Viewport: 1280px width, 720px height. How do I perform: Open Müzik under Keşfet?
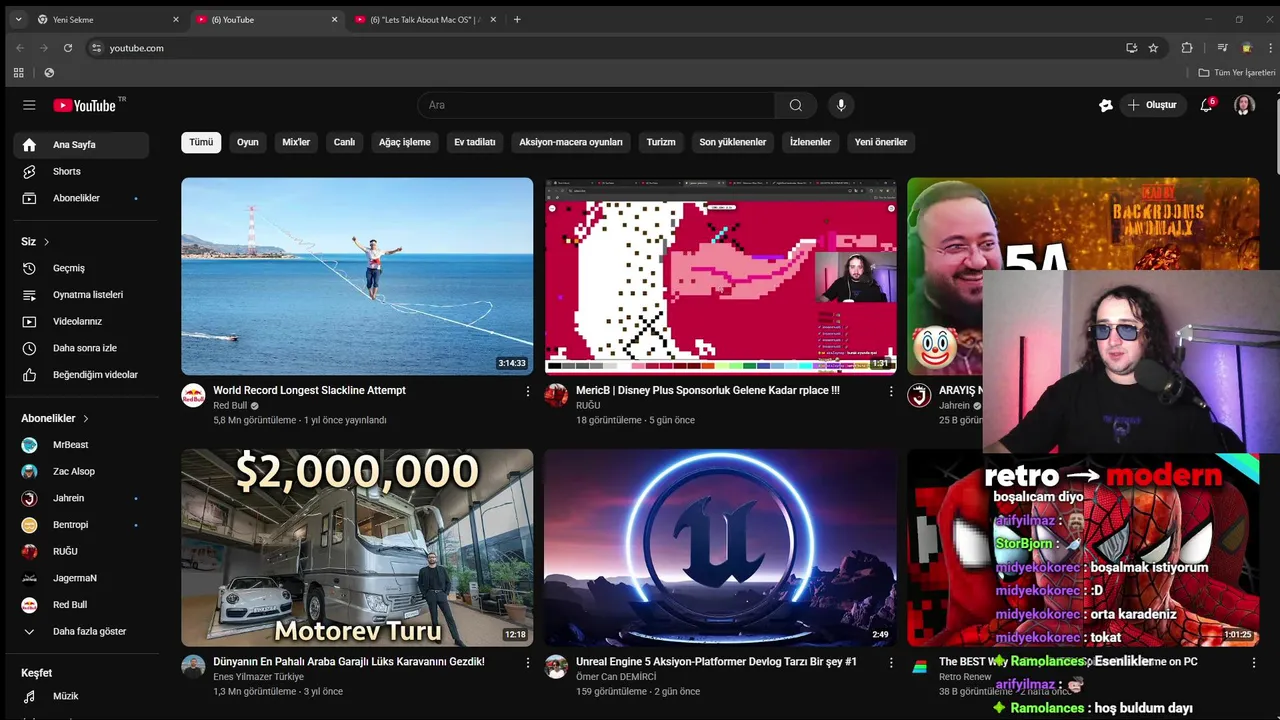pos(81,696)
